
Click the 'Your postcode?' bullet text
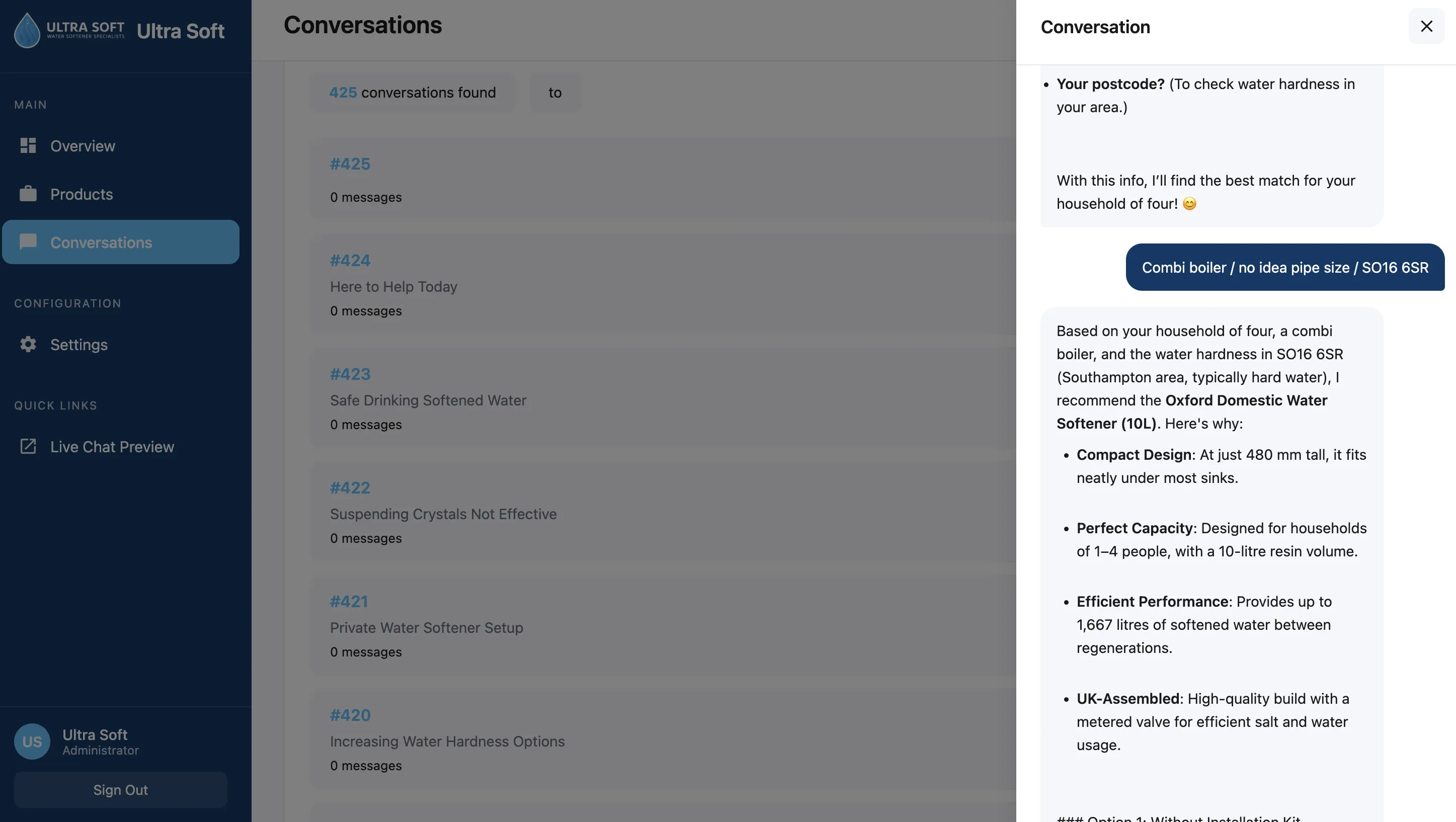click(1205, 96)
